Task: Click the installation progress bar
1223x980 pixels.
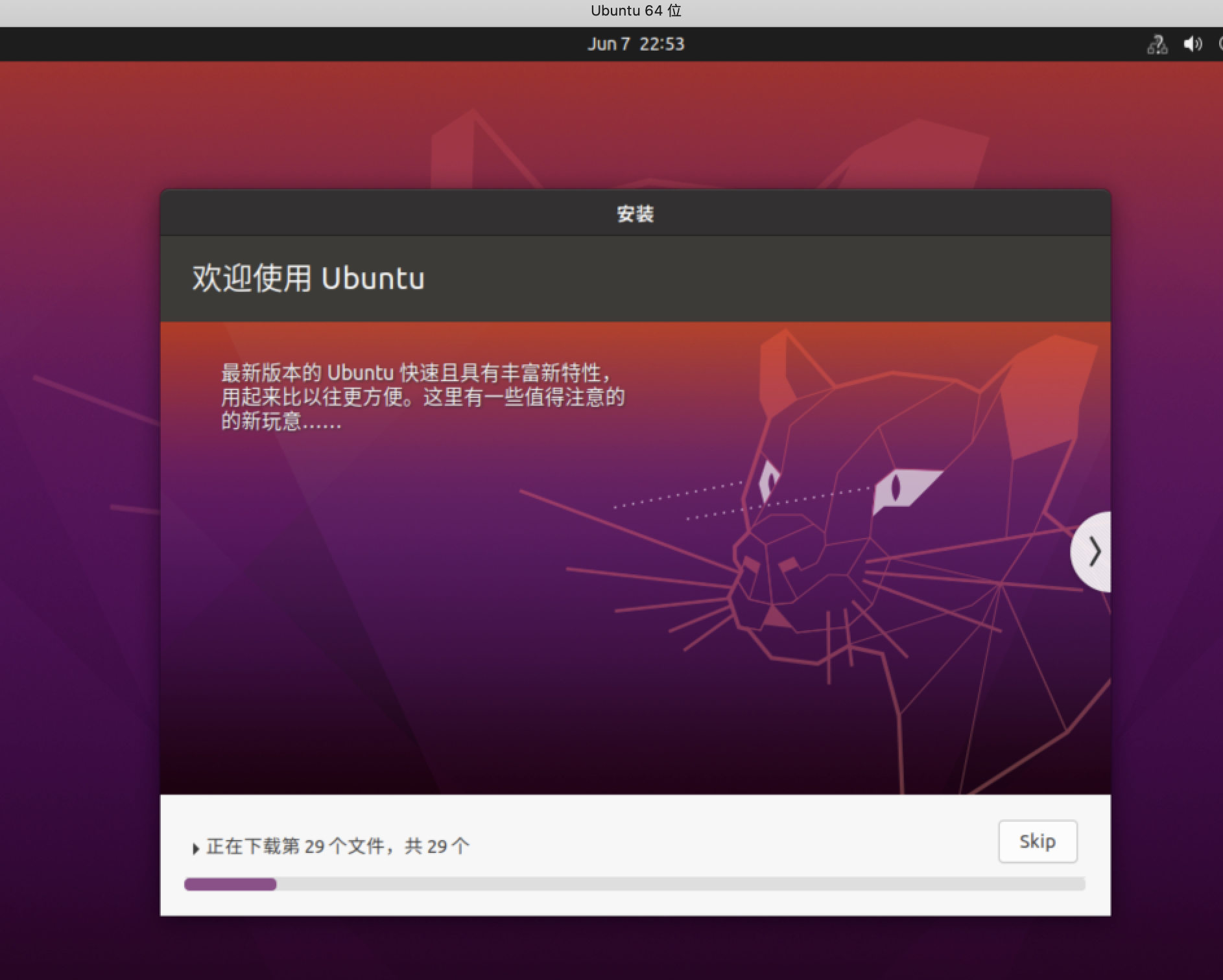Action: 634,884
